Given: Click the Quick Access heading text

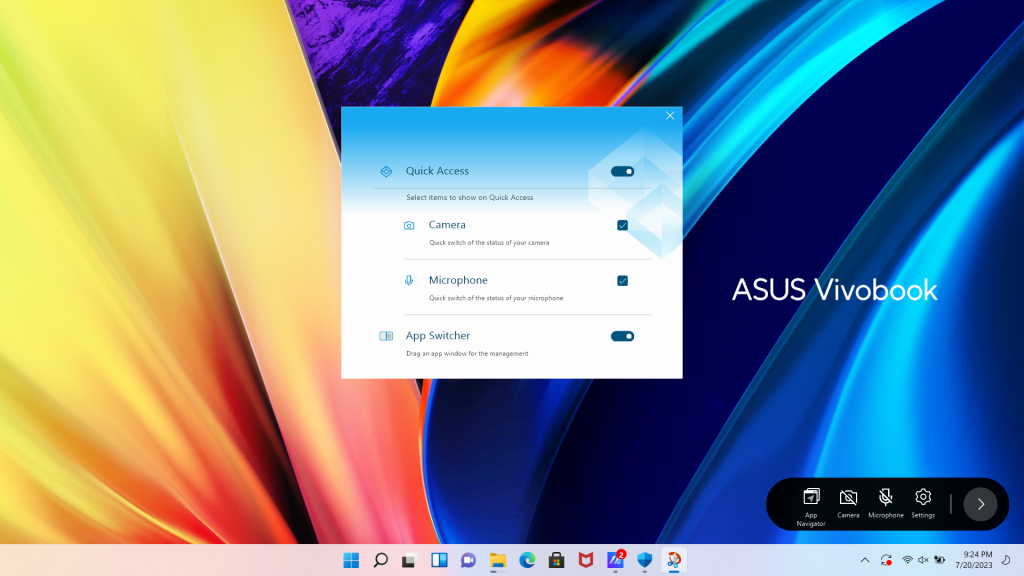Looking at the screenshot, I should [x=437, y=171].
